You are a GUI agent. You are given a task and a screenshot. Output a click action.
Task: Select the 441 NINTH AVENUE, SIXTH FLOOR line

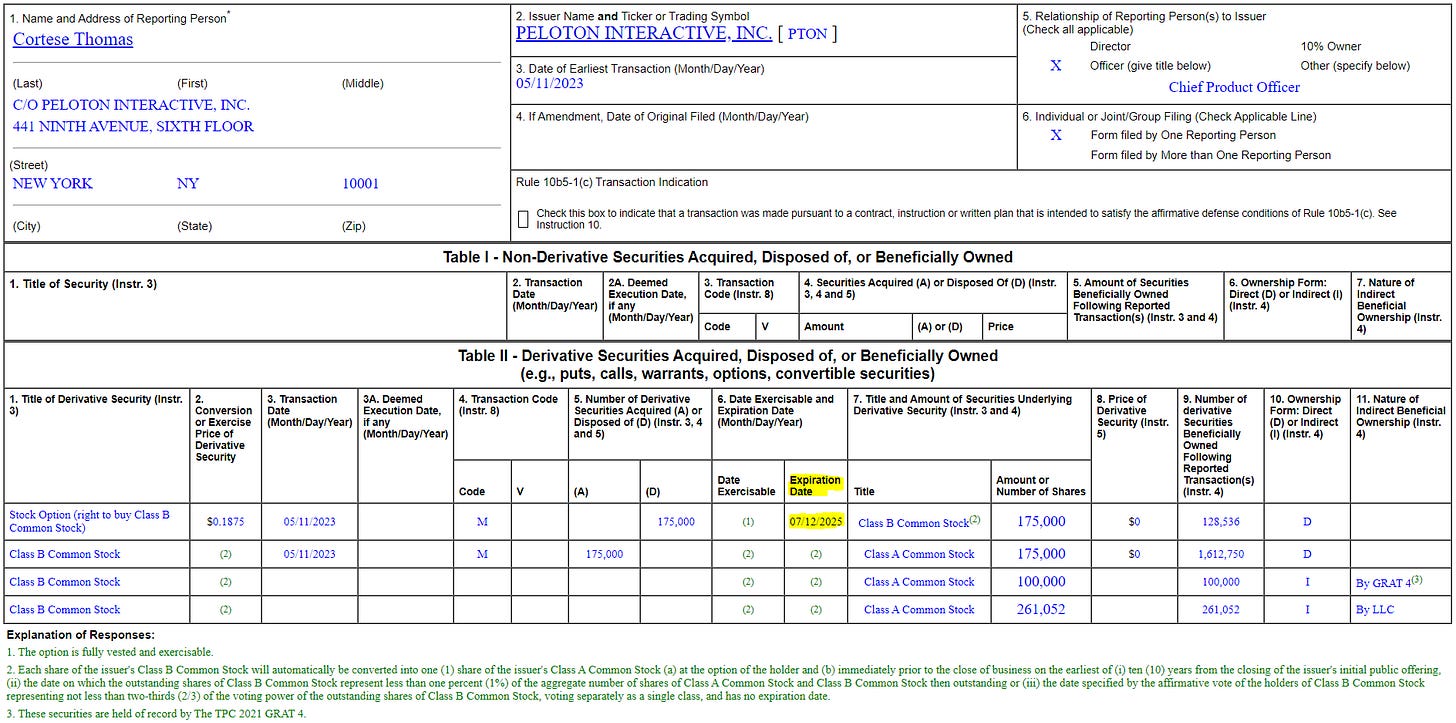pos(133,126)
